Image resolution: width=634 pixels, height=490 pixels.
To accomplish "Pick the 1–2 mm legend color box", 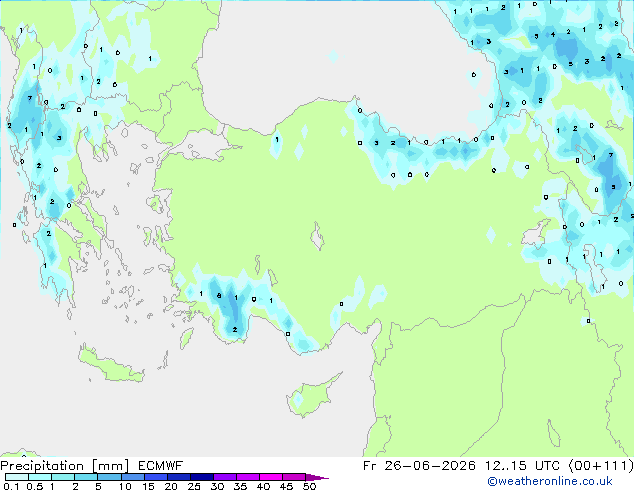I will point(63,477).
